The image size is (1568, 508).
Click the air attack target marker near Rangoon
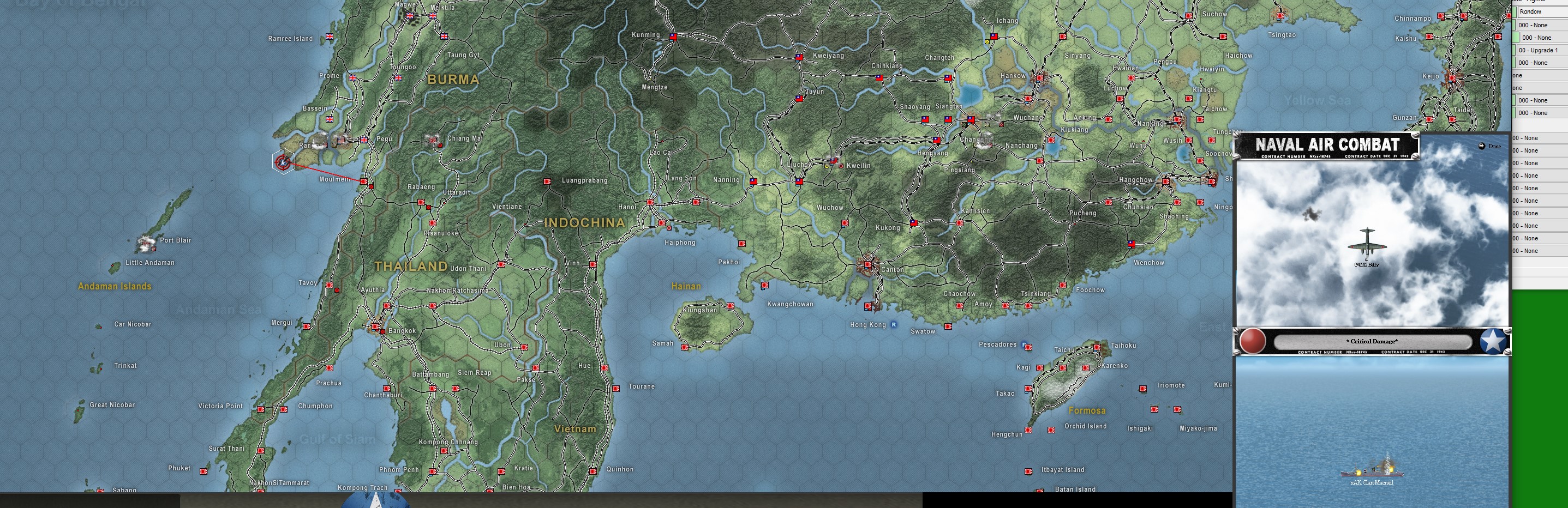(x=283, y=162)
